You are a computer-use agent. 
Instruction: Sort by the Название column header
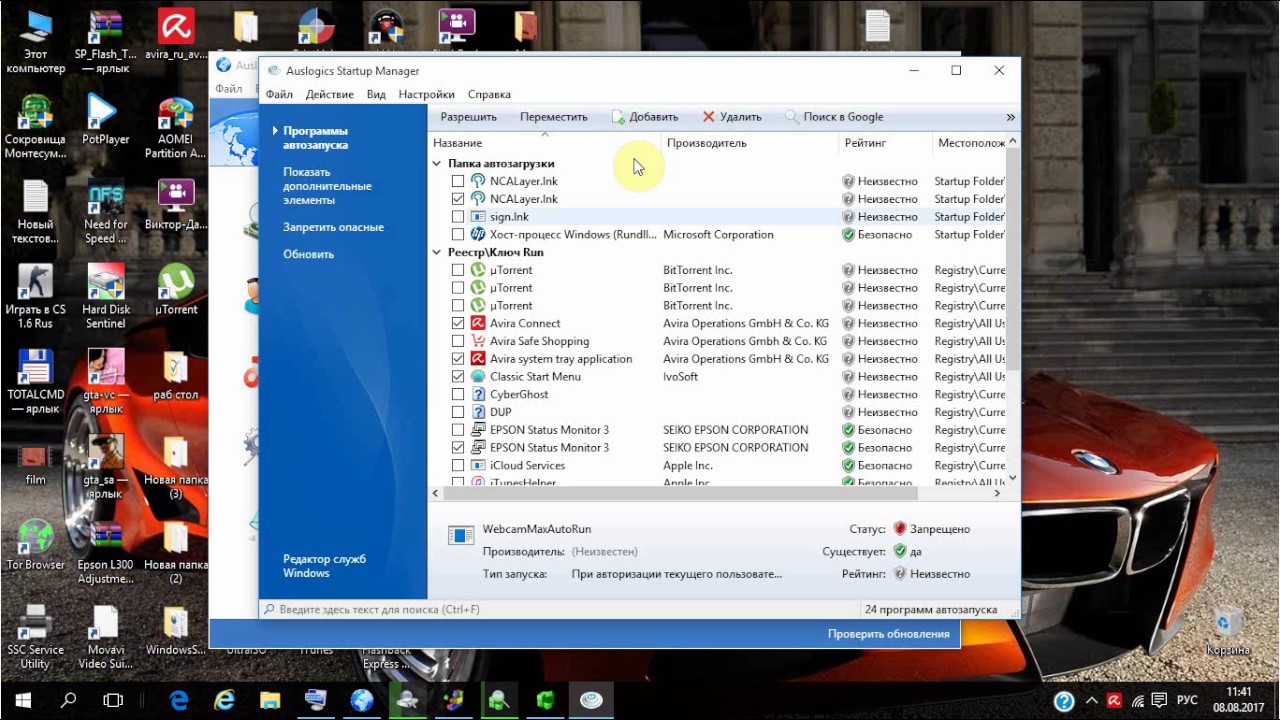544,143
